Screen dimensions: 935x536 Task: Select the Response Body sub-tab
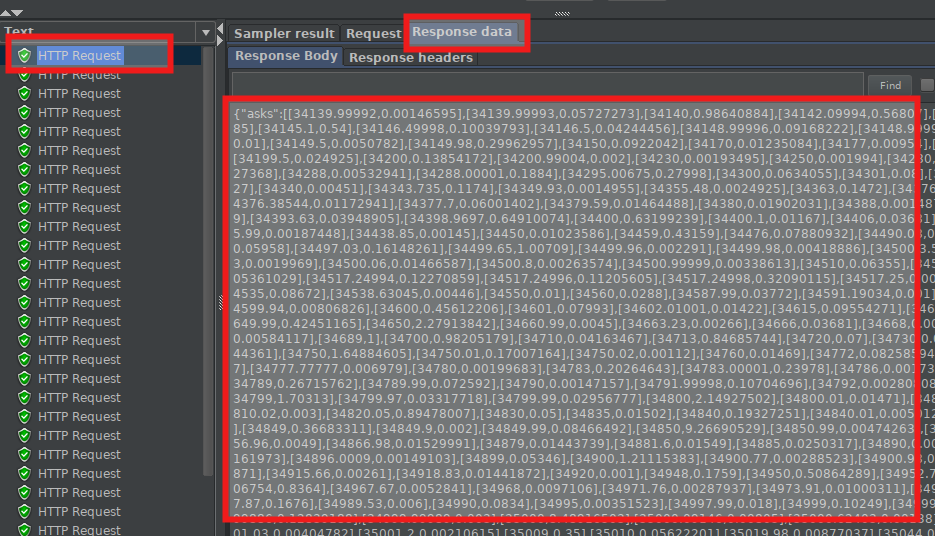(286, 56)
